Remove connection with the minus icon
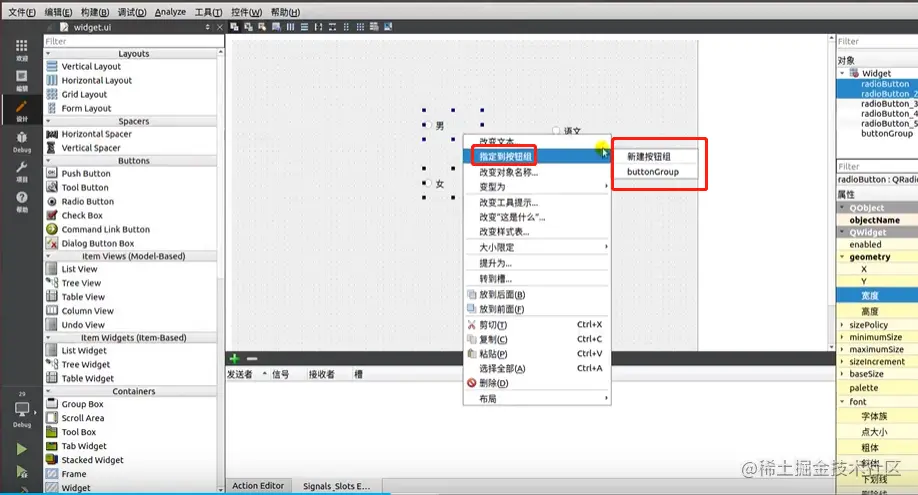Viewport: 918px width, 495px height. point(252,359)
